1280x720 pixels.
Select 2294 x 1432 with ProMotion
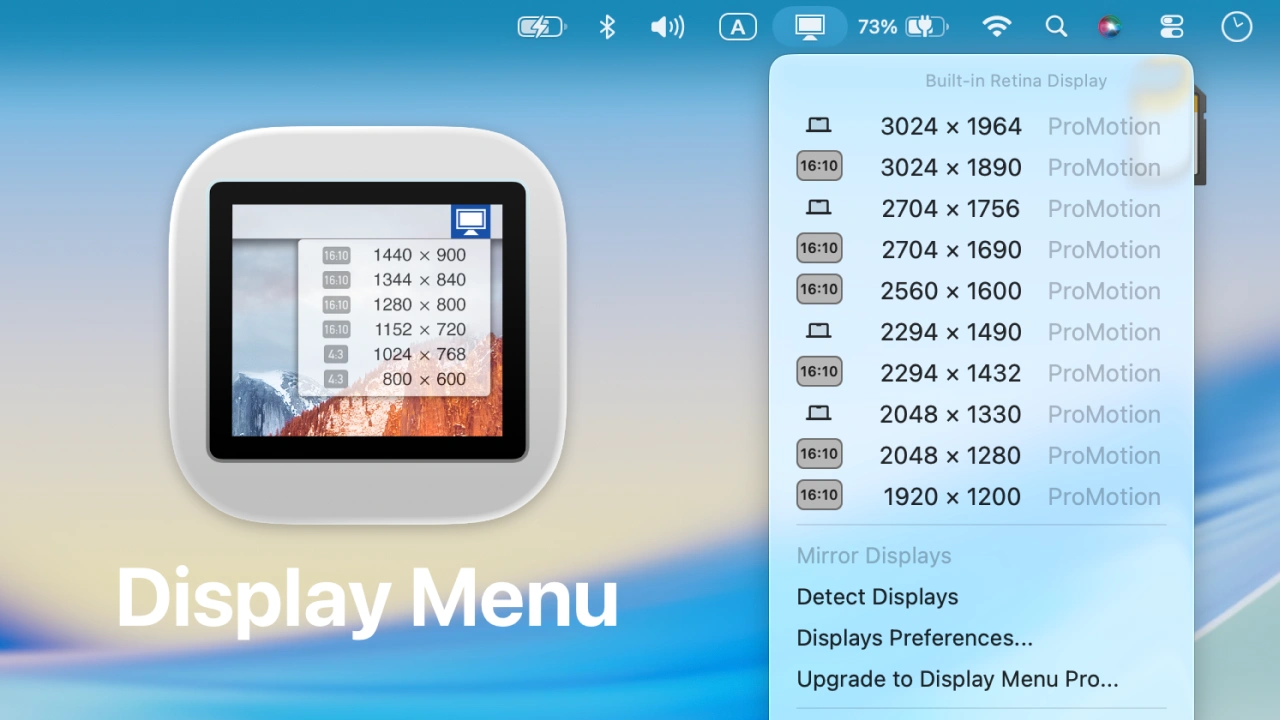tap(950, 372)
